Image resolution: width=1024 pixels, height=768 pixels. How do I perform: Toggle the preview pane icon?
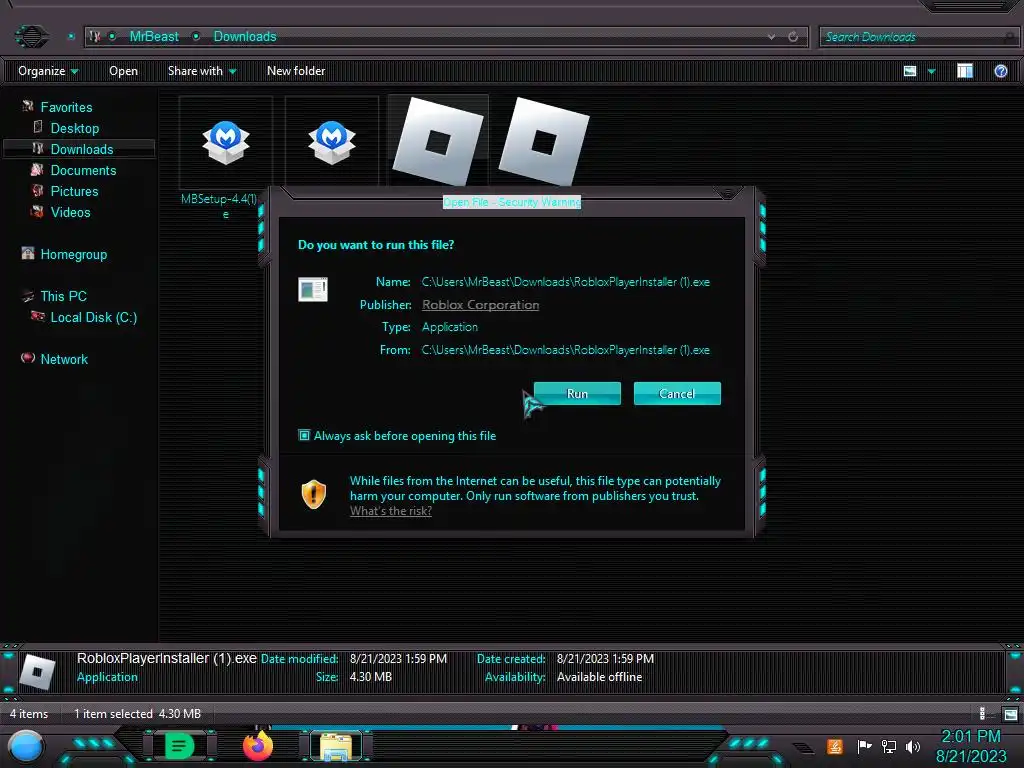pos(965,71)
